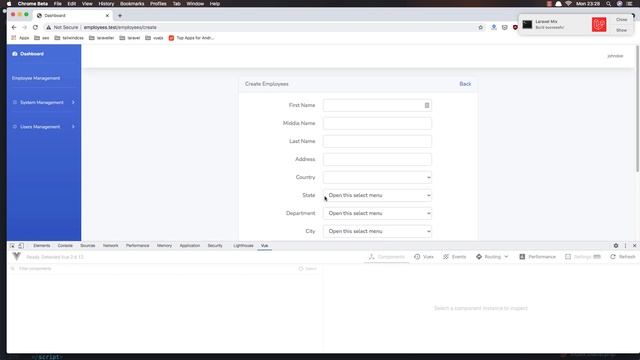Open the DevTools more options menu
Viewport: 640px width, 360px height.
[x=625, y=246]
